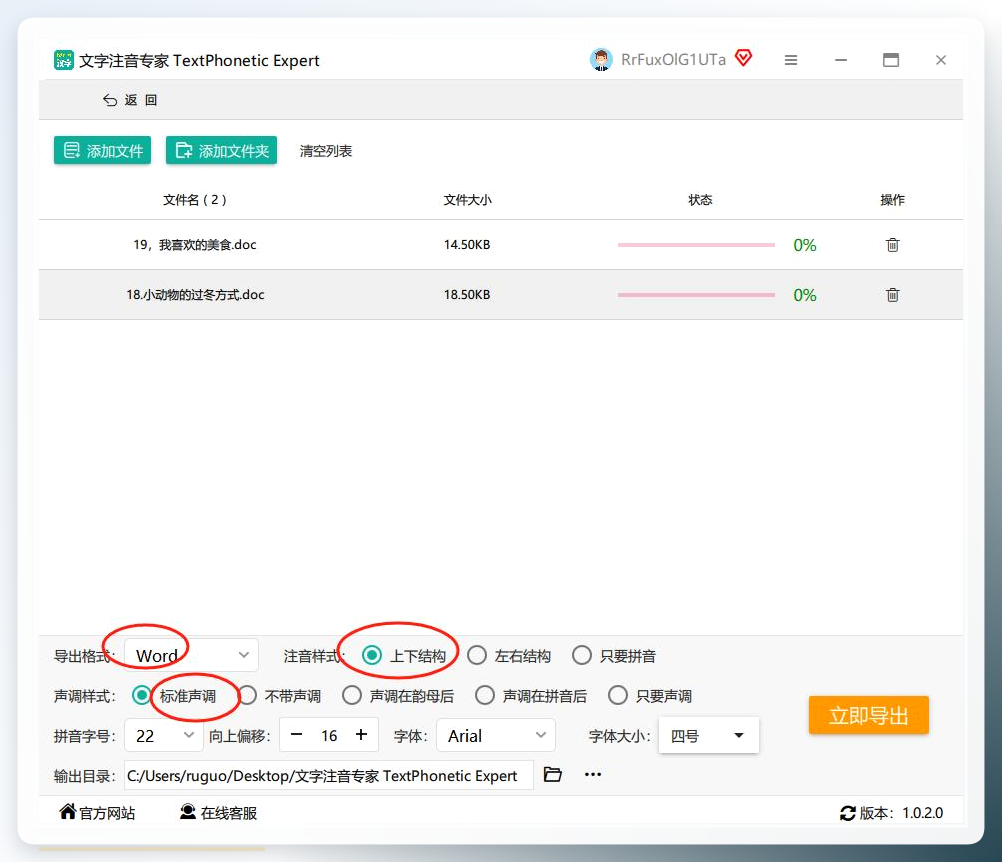Click the three-dots browse output directory icon

[593, 774]
